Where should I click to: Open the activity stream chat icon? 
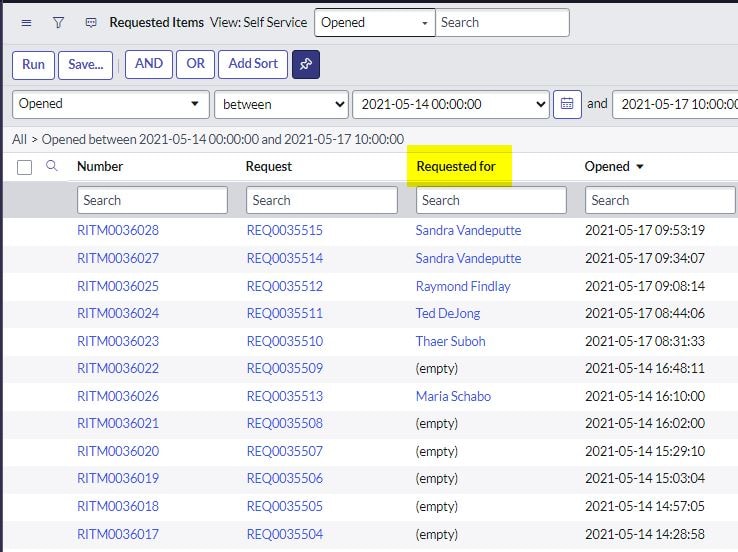pos(91,23)
